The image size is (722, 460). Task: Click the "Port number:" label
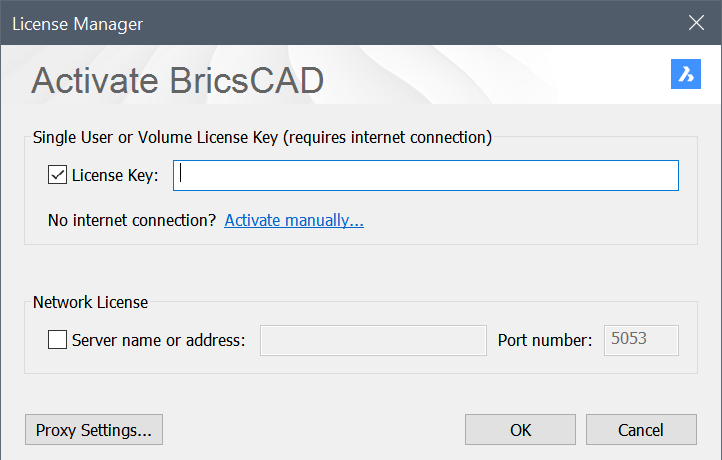pyautogui.click(x=545, y=340)
